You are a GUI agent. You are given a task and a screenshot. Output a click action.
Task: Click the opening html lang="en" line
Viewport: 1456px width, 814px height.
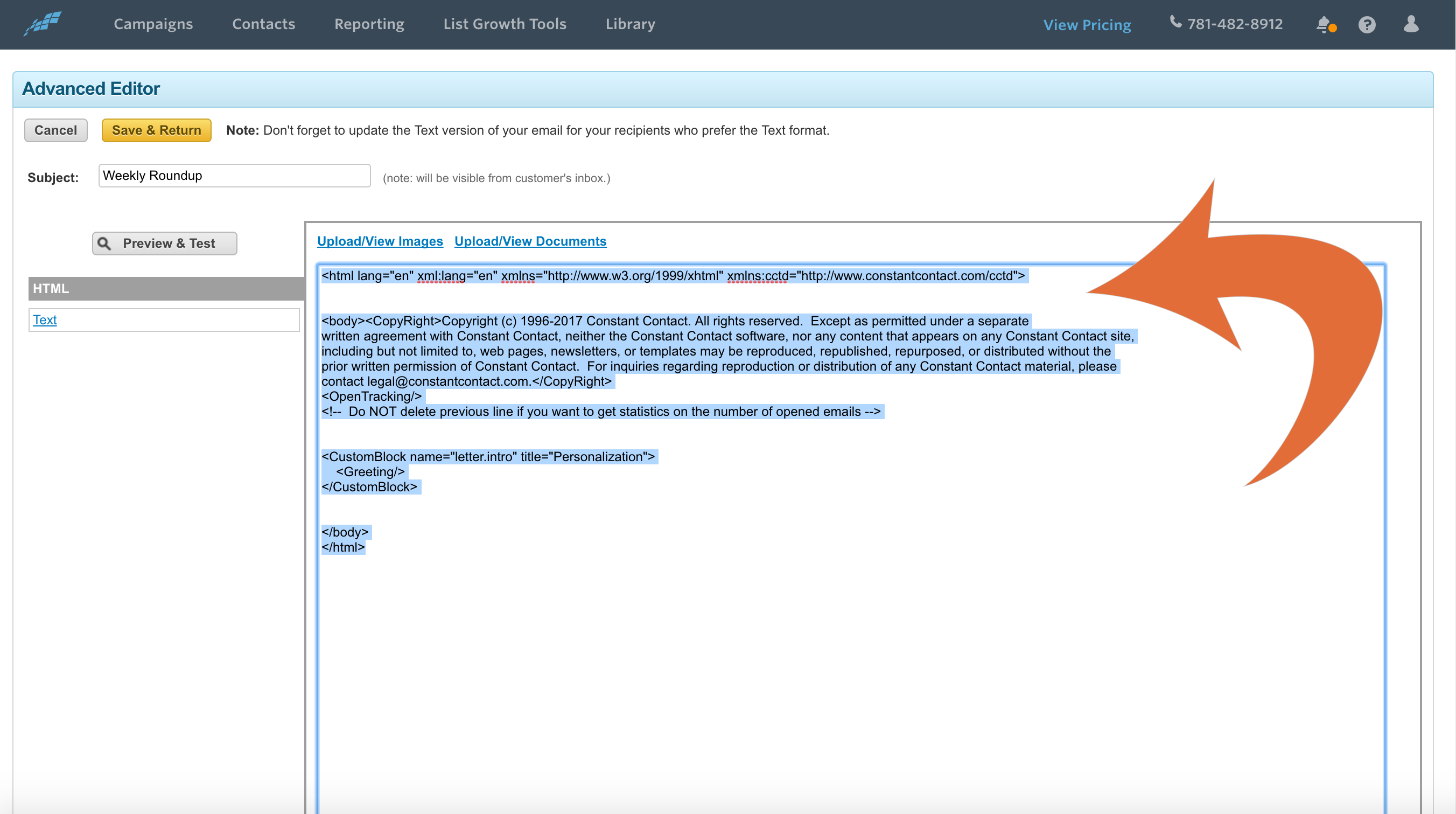click(673, 275)
